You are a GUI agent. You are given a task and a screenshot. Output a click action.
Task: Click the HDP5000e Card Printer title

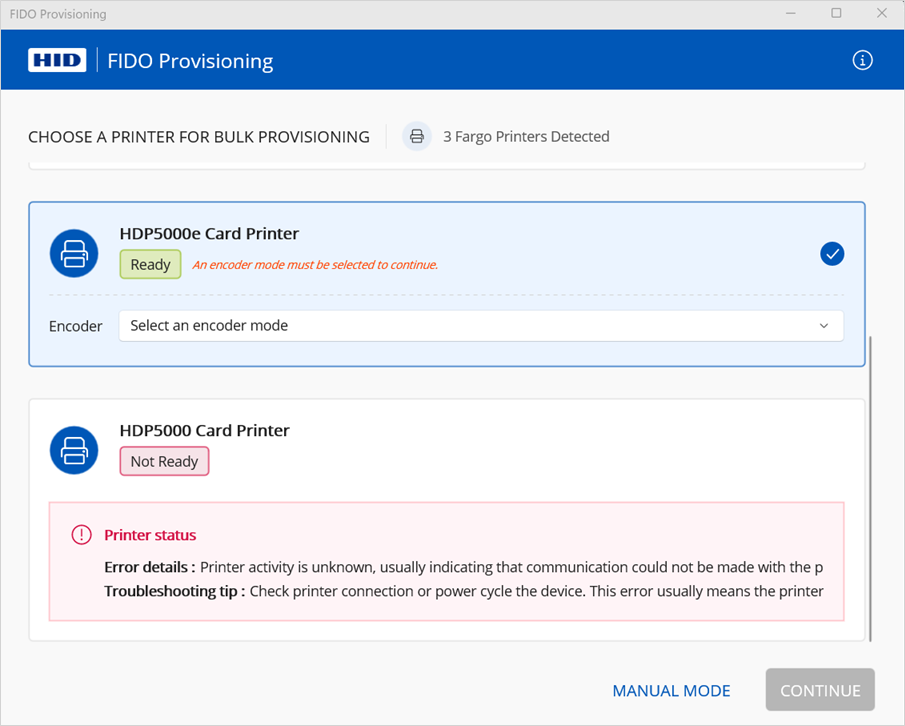tap(209, 234)
